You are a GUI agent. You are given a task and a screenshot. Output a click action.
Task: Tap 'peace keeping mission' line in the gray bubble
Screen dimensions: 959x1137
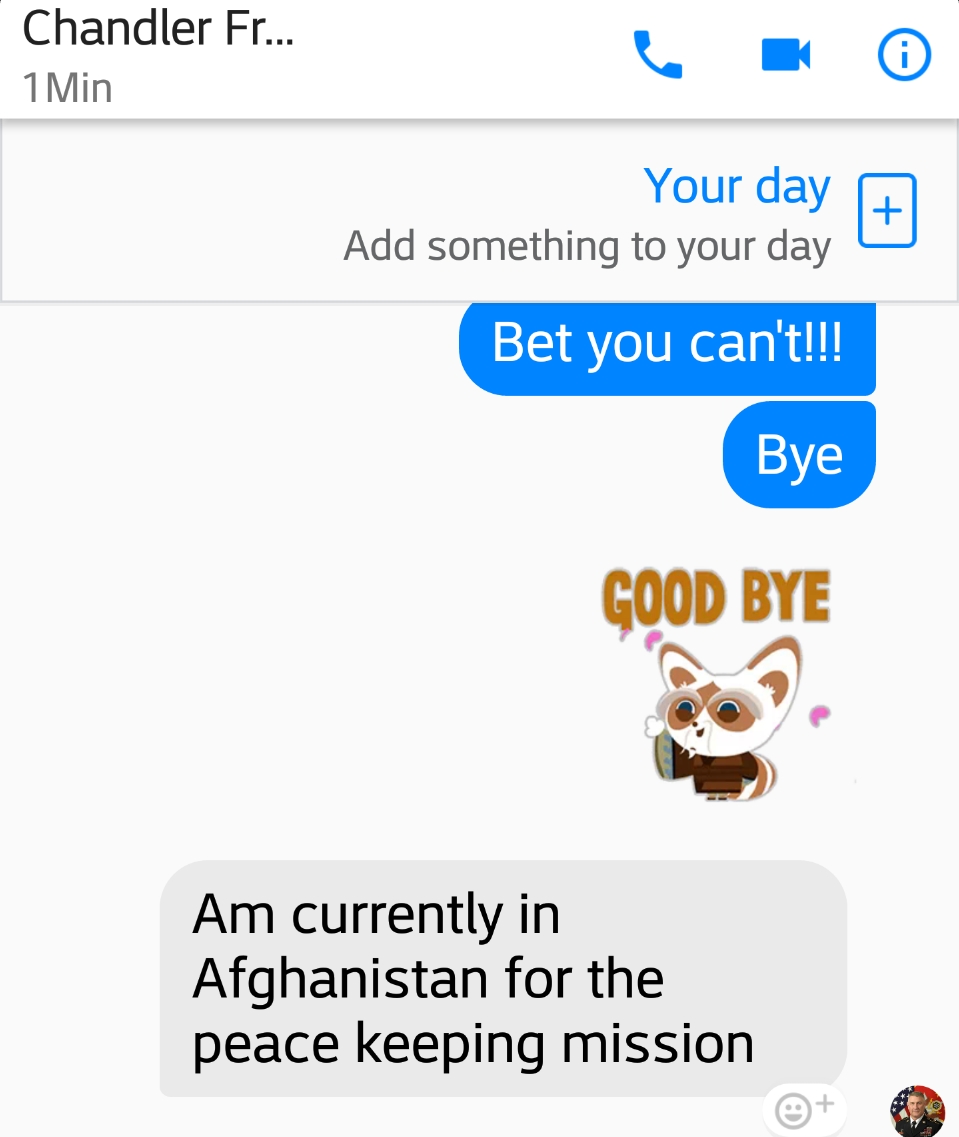473,1044
